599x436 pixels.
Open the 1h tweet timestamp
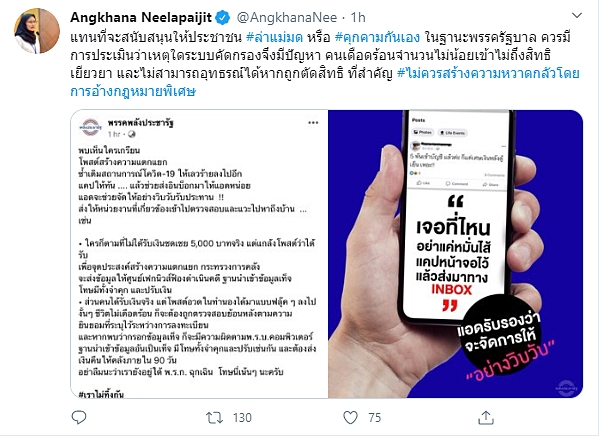click(358, 18)
